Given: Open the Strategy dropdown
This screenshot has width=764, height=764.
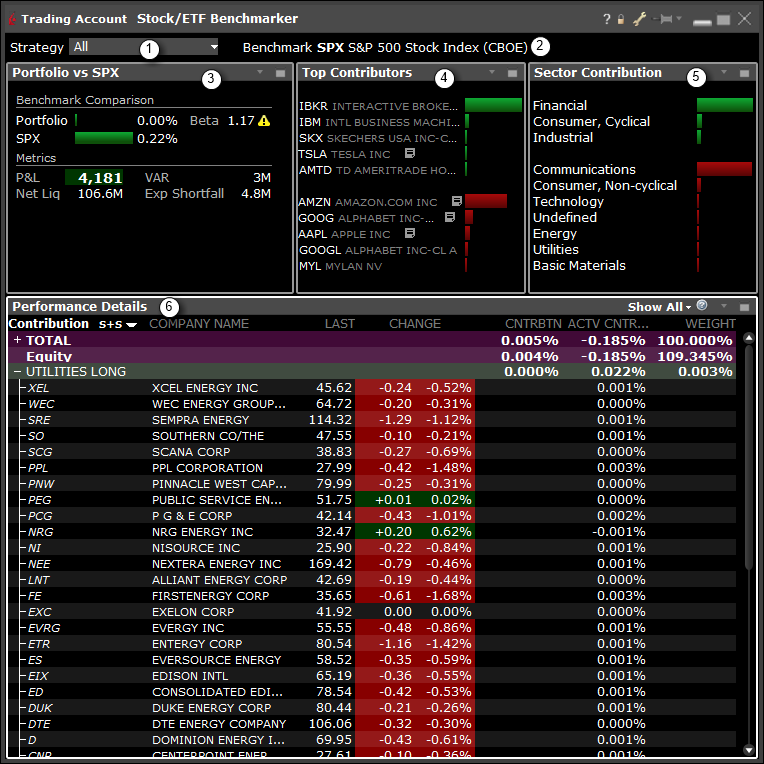Looking at the screenshot, I should [x=145, y=47].
